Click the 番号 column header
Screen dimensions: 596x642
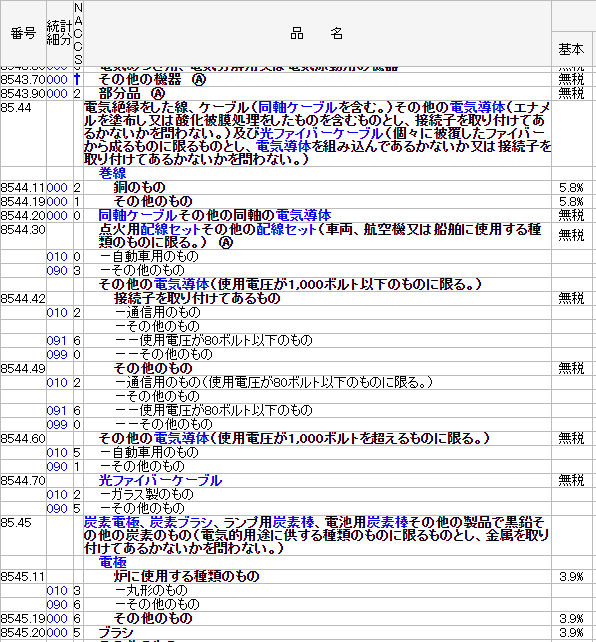click(23, 33)
